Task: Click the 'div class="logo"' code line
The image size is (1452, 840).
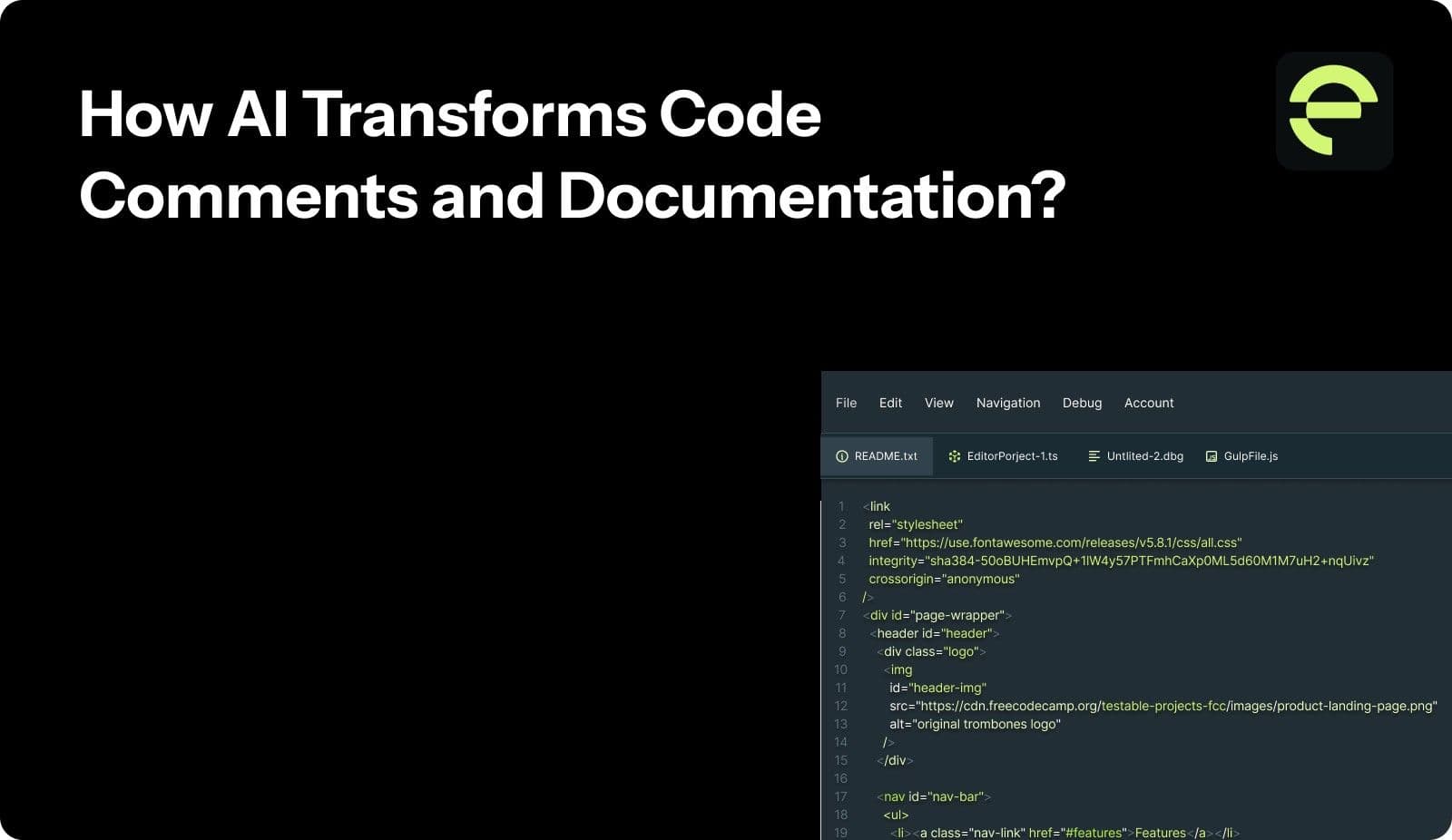Action: (x=931, y=651)
